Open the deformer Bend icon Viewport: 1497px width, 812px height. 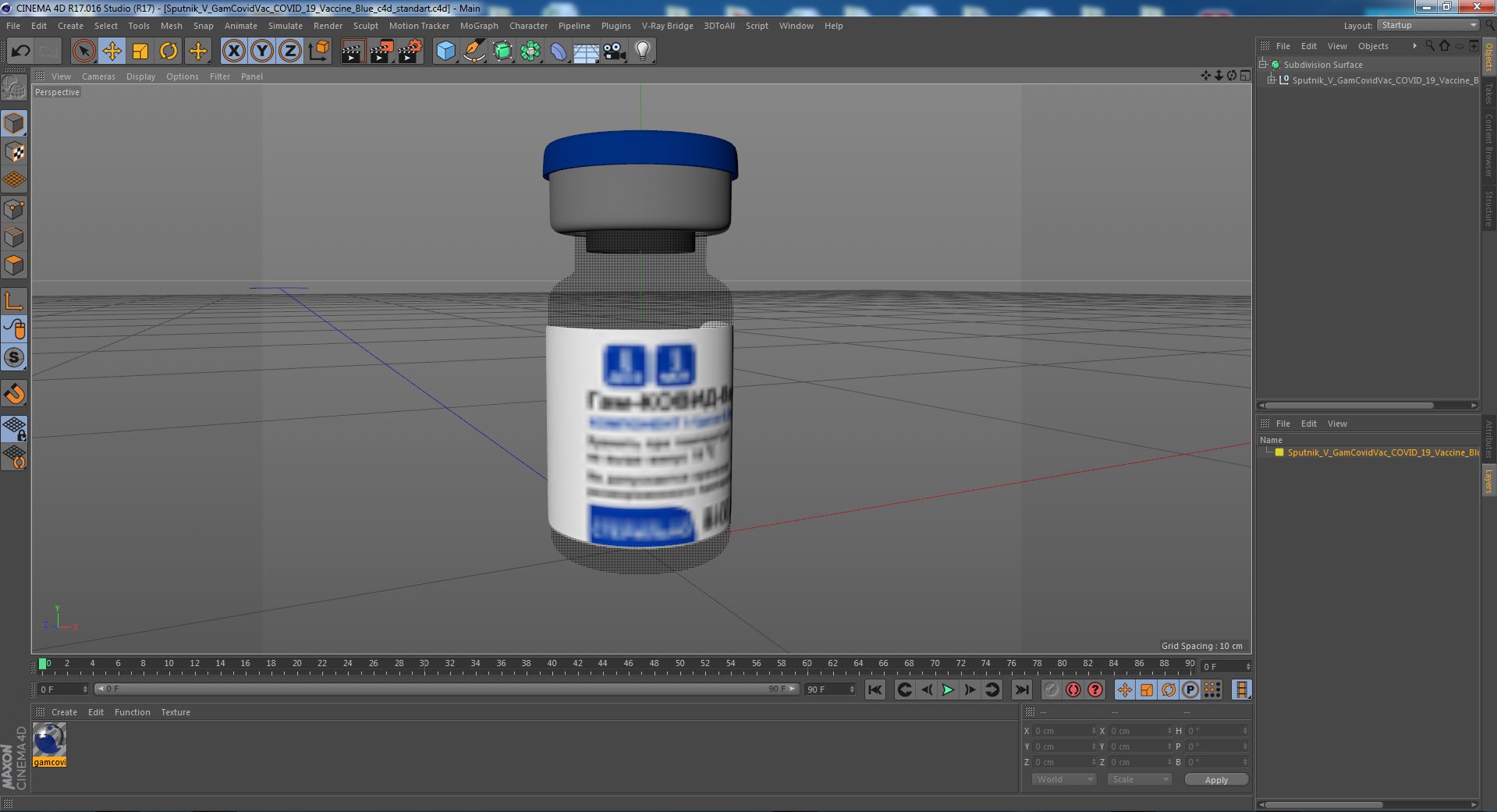pos(559,51)
